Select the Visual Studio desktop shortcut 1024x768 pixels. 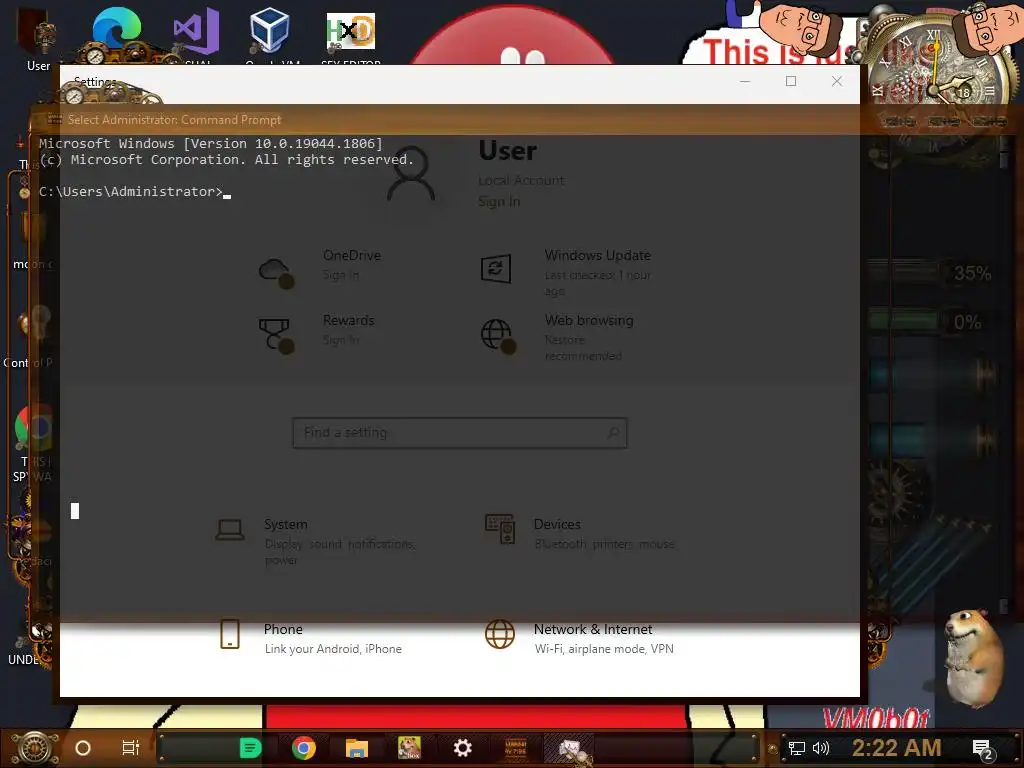pyautogui.click(x=196, y=33)
